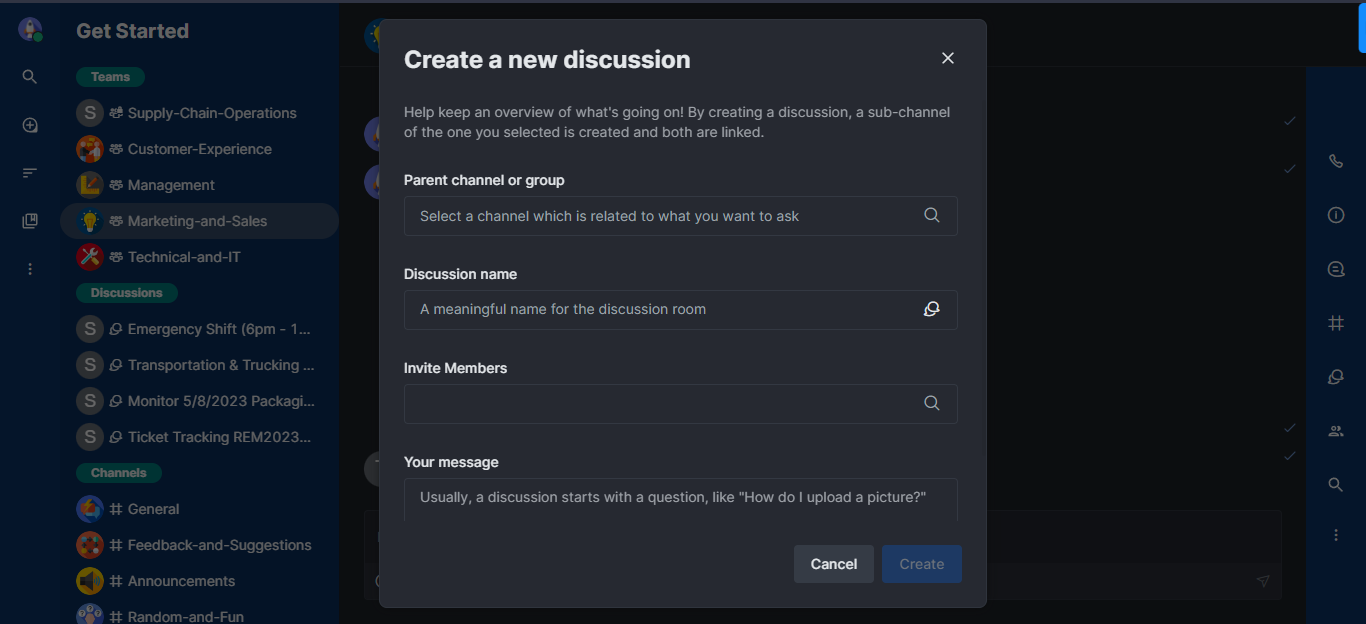1366x624 pixels.
Task: Open the sort and display options icon
Action: pos(30,173)
